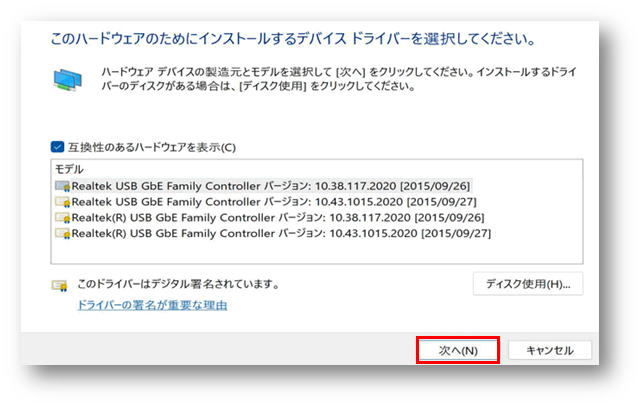Click driver icon of Realtek(R) 10.38.117.2020 row
The height and width of the screenshot is (407, 641).
coord(63,218)
